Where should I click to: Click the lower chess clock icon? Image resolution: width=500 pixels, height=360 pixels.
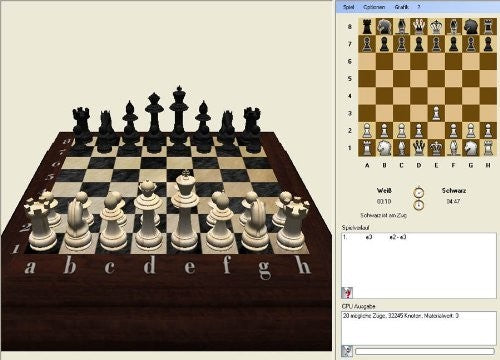pos(419,204)
